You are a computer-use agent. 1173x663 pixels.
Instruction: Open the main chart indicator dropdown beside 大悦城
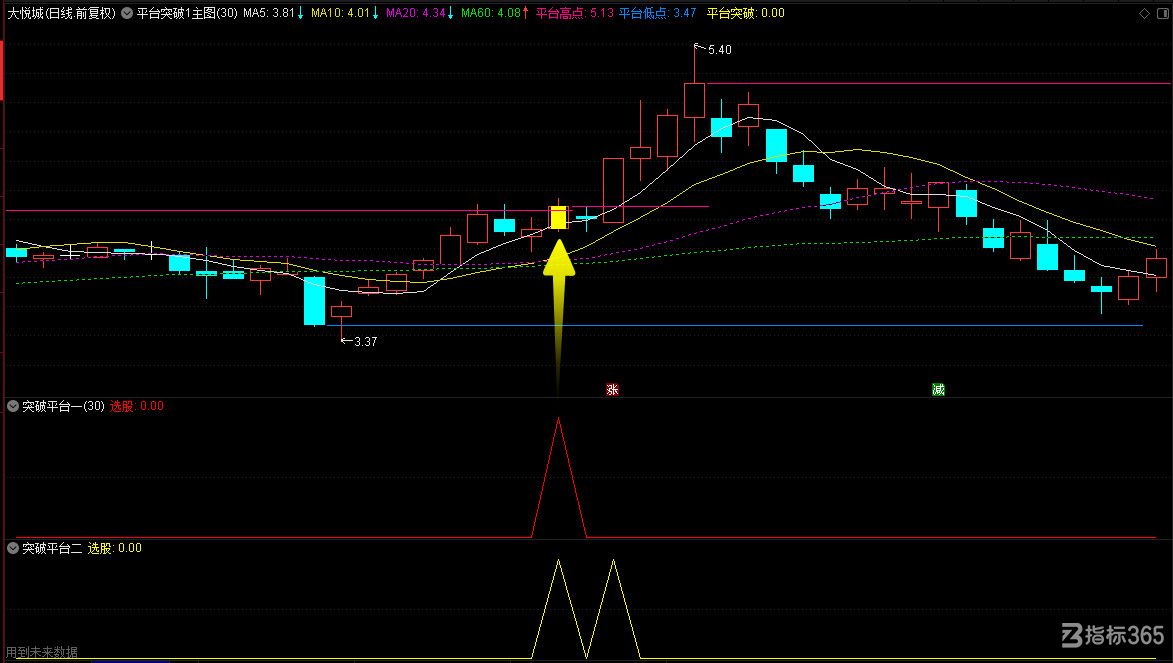[127, 13]
